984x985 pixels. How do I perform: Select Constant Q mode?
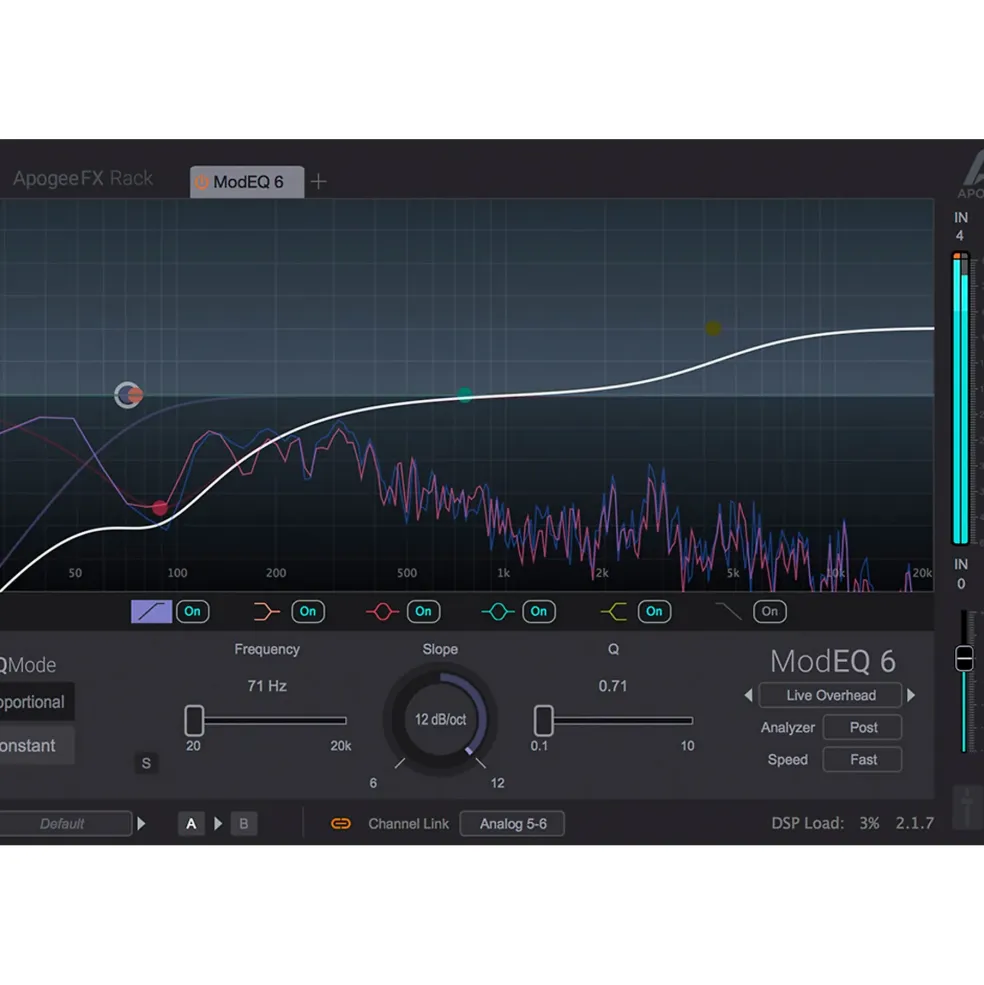click(x=37, y=746)
